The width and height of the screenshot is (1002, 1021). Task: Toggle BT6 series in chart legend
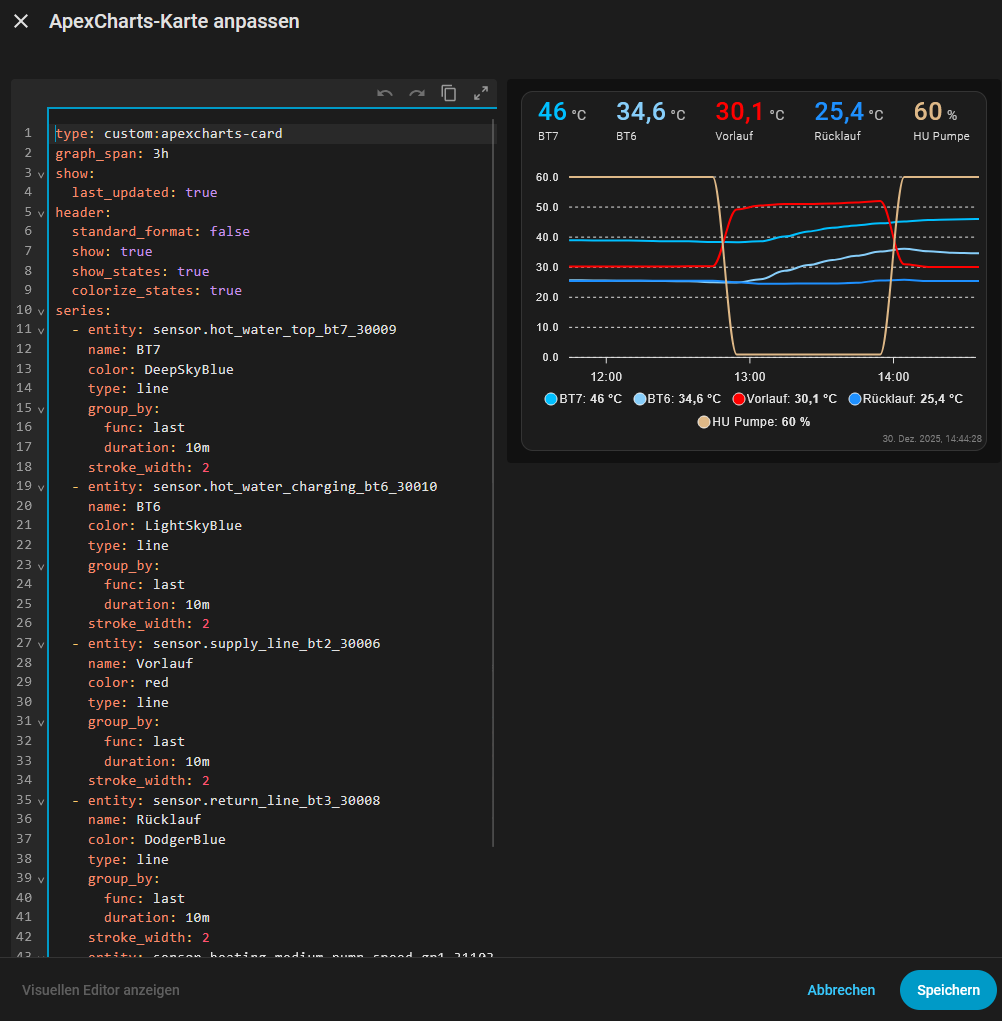tap(676, 398)
